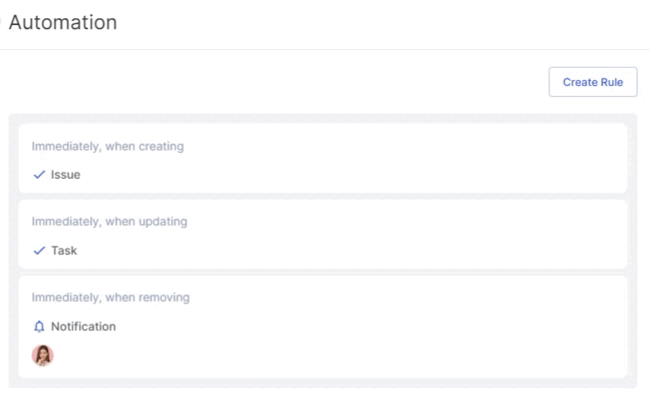Open the user avatar in the removing rule
The width and height of the screenshot is (650, 412).
[43, 355]
